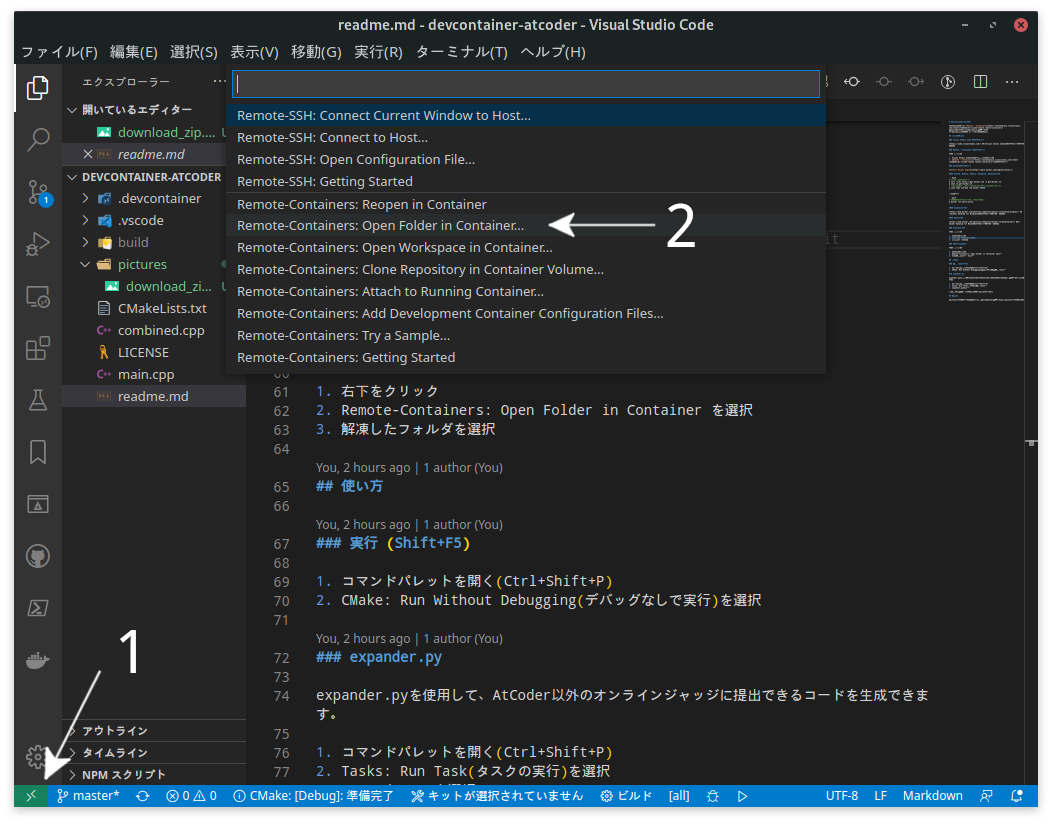Open timeline history icon in editor toolbar
This screenshot has width=1052, height=824.
[x=948, y=82]
